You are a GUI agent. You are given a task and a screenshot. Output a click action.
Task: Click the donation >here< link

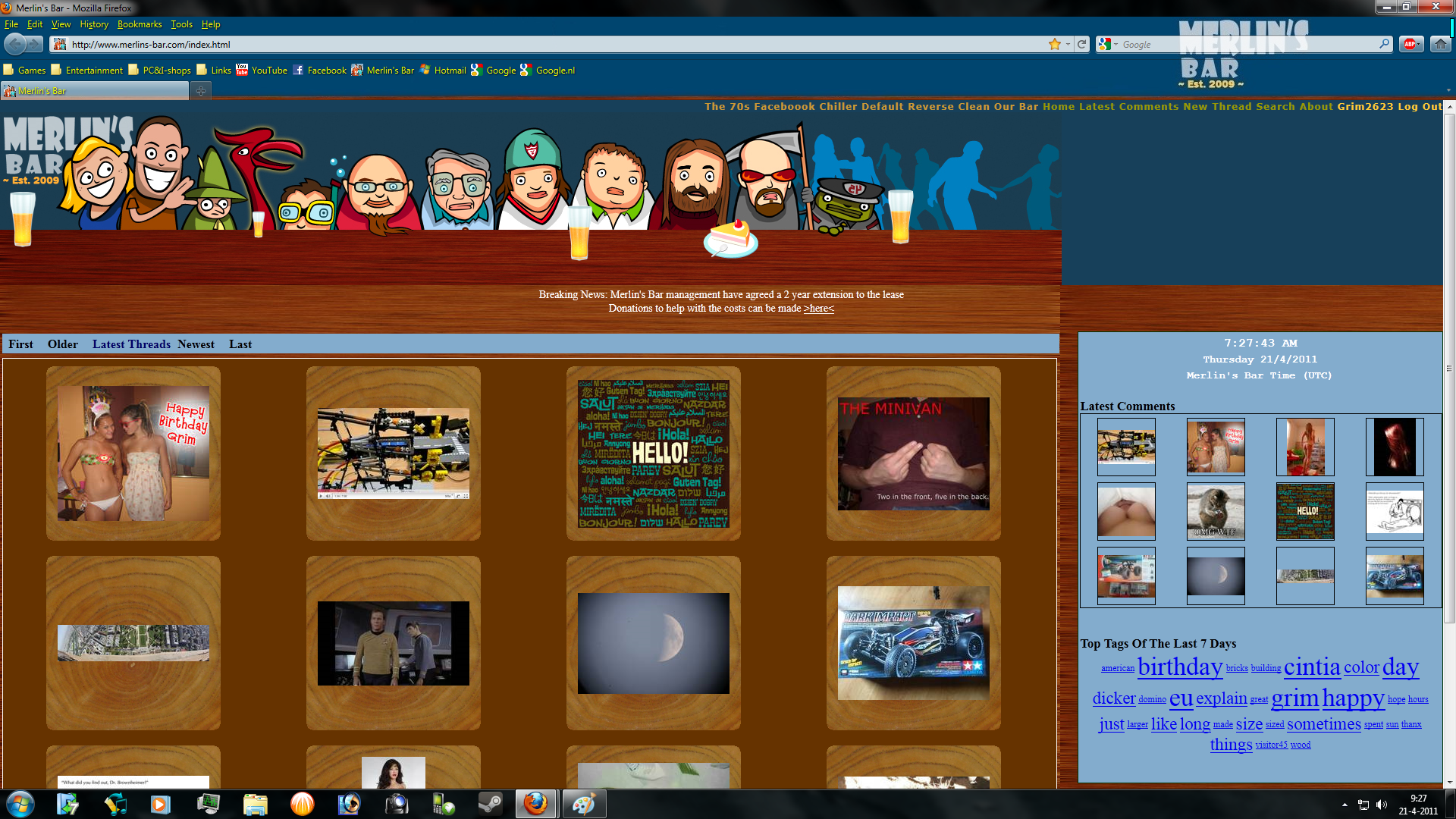coord(818,309)
